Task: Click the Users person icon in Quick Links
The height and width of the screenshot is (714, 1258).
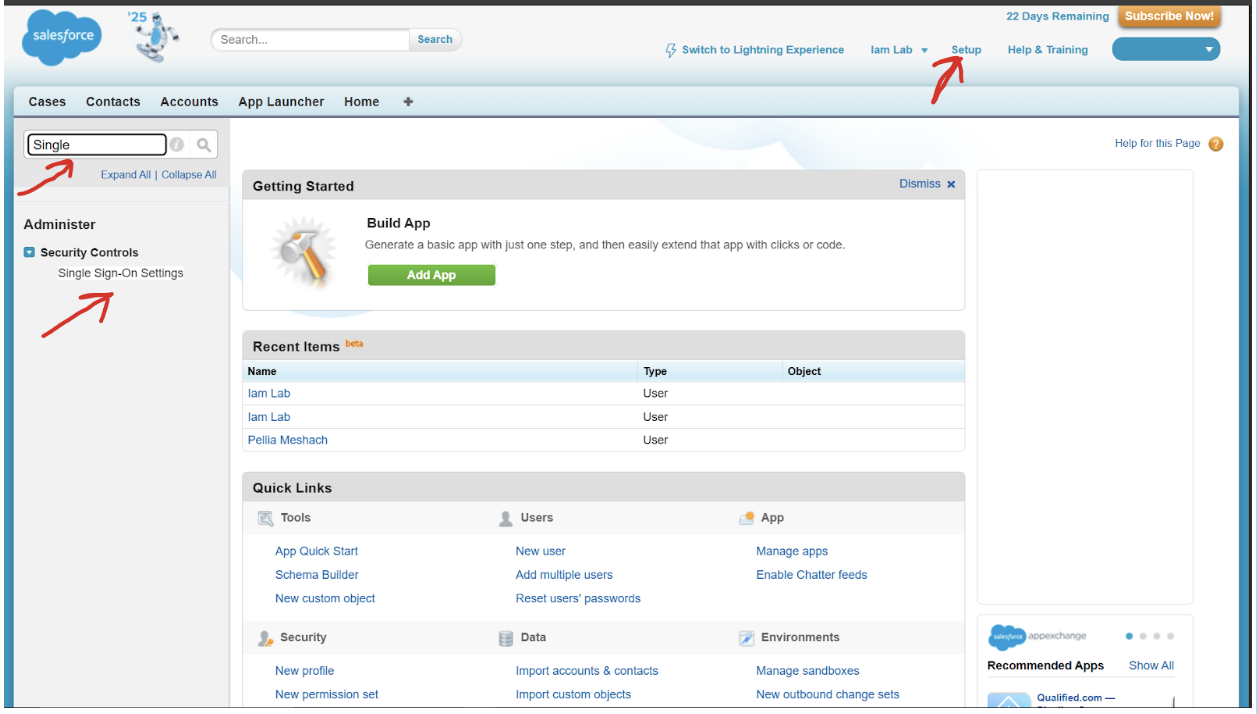Action: [506, 518]
